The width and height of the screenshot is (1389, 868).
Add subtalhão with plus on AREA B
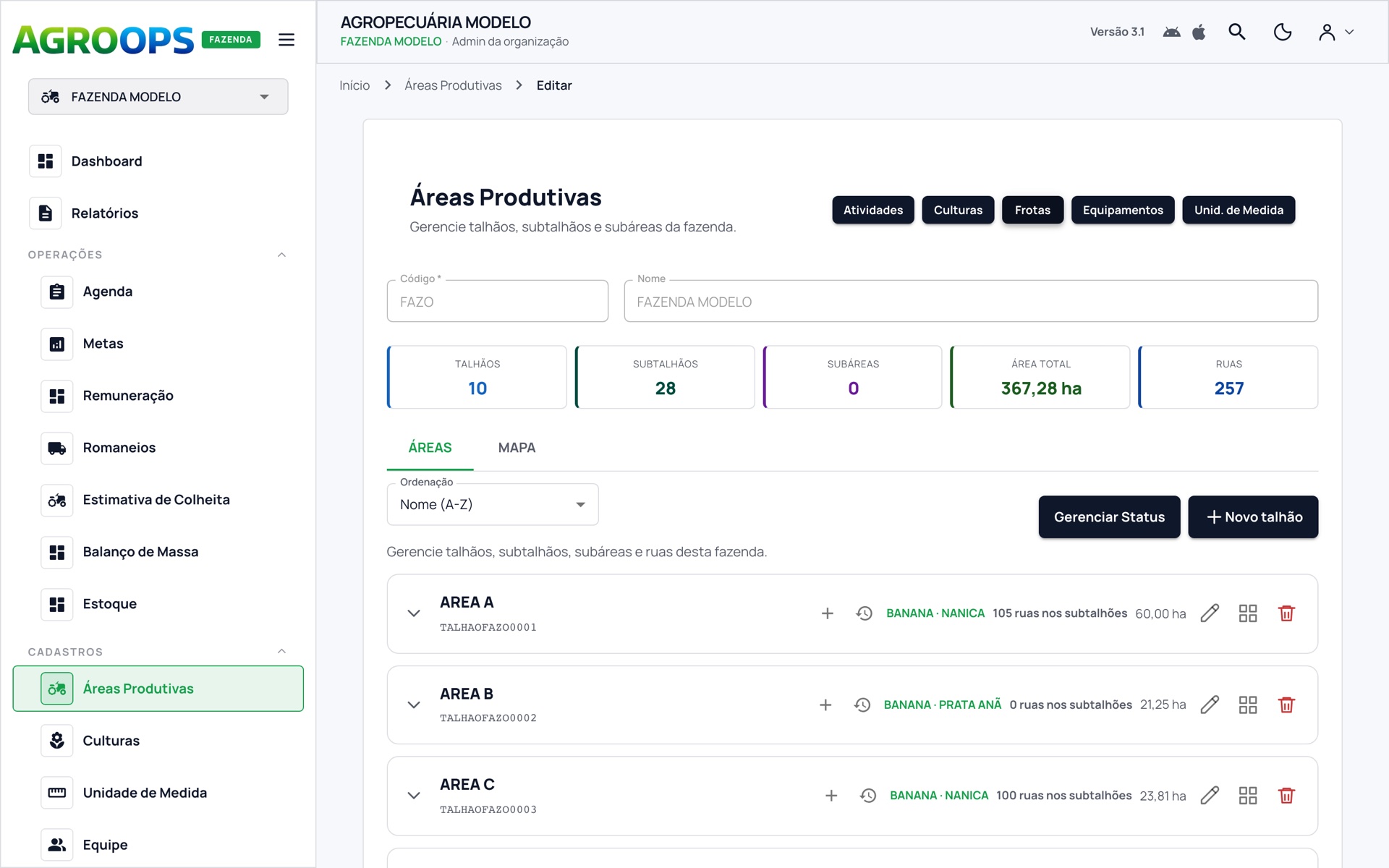[825, 705]
